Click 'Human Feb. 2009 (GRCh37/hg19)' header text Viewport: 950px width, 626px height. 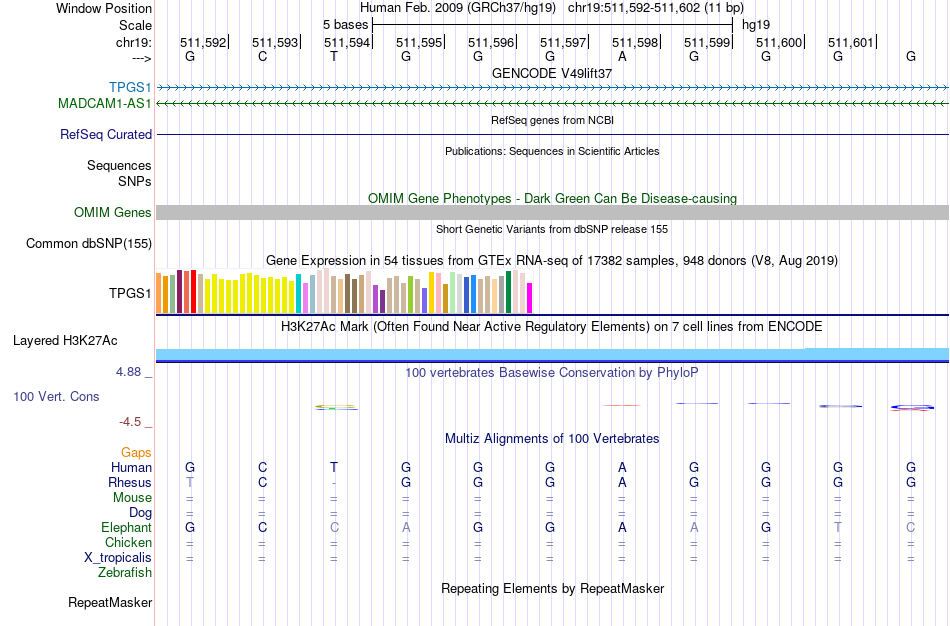pos(457,8)
